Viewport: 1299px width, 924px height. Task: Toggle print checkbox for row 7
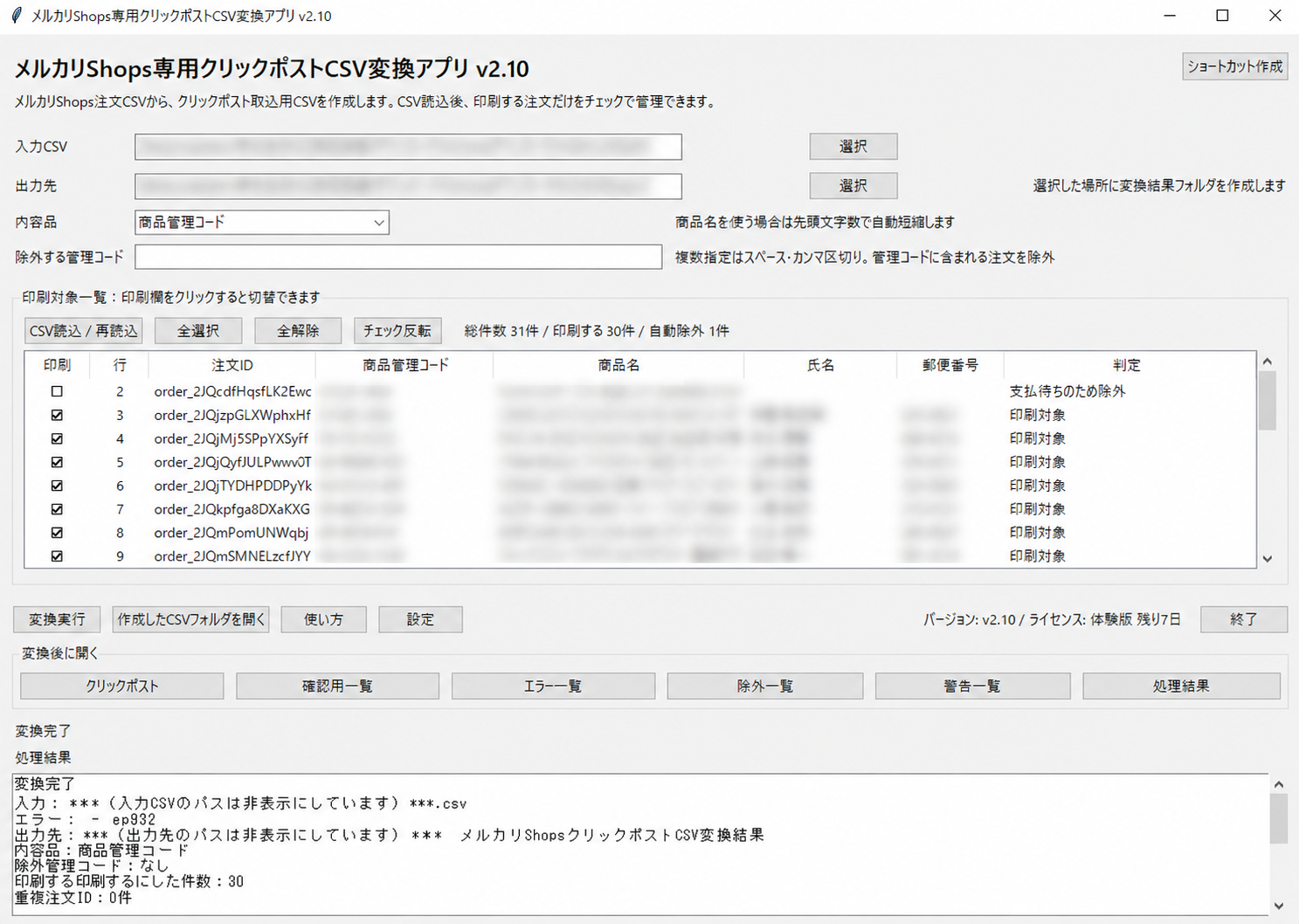57,509
